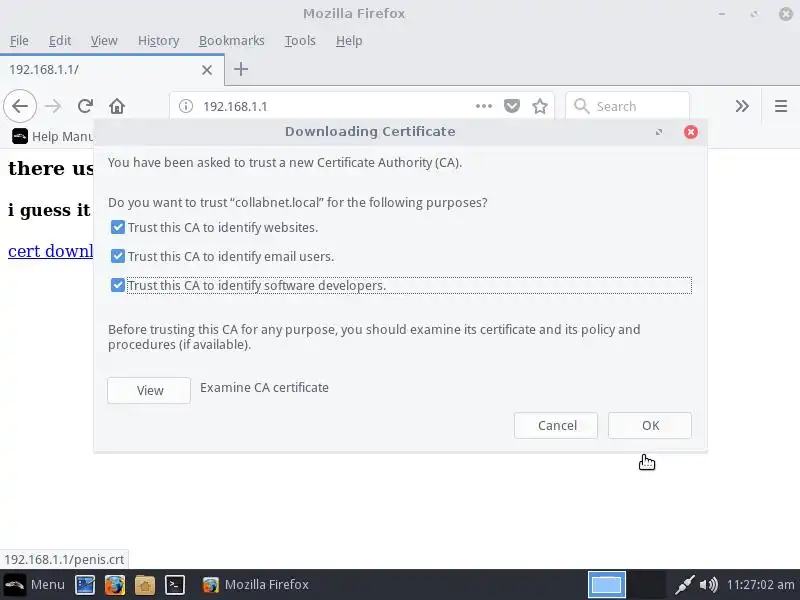The height and width of the screenshot is (600, 800).
Task: Open the taskbar Menu button
Action: click(34, 585)
